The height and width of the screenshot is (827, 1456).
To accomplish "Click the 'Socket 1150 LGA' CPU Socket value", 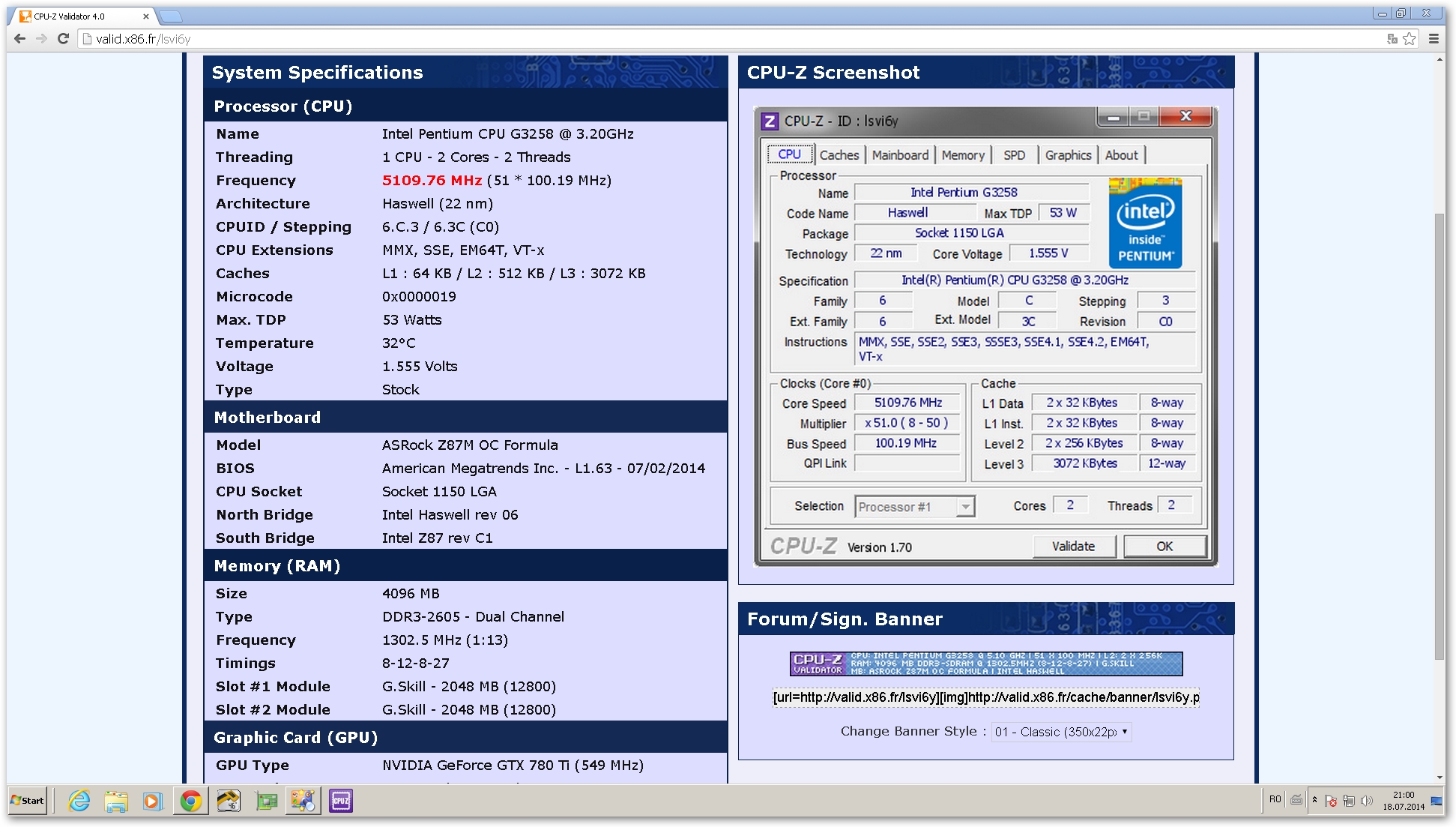I will click(x=439, y=492).
